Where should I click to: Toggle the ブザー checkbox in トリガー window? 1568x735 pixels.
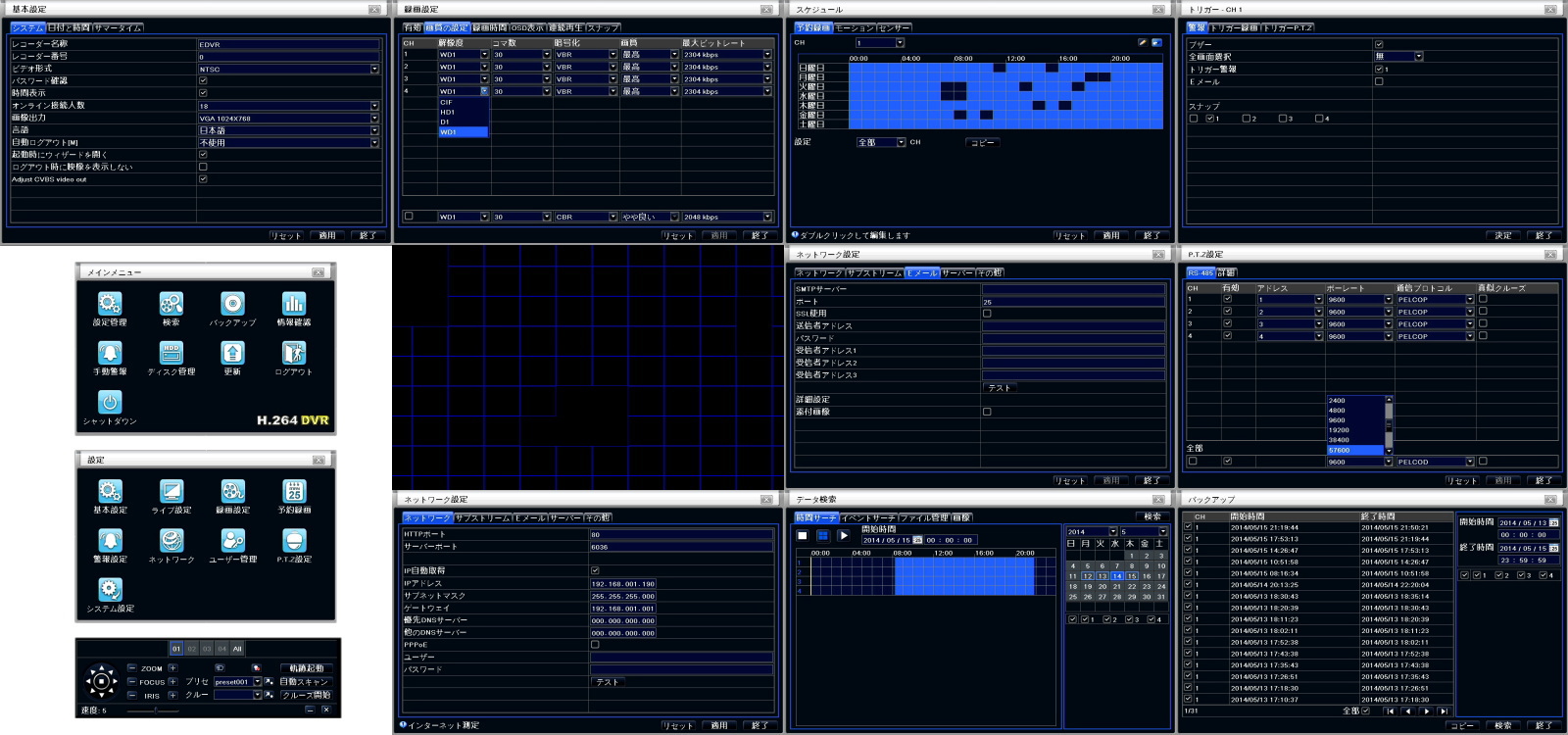pyautogui.click(x=1379, y=45)
